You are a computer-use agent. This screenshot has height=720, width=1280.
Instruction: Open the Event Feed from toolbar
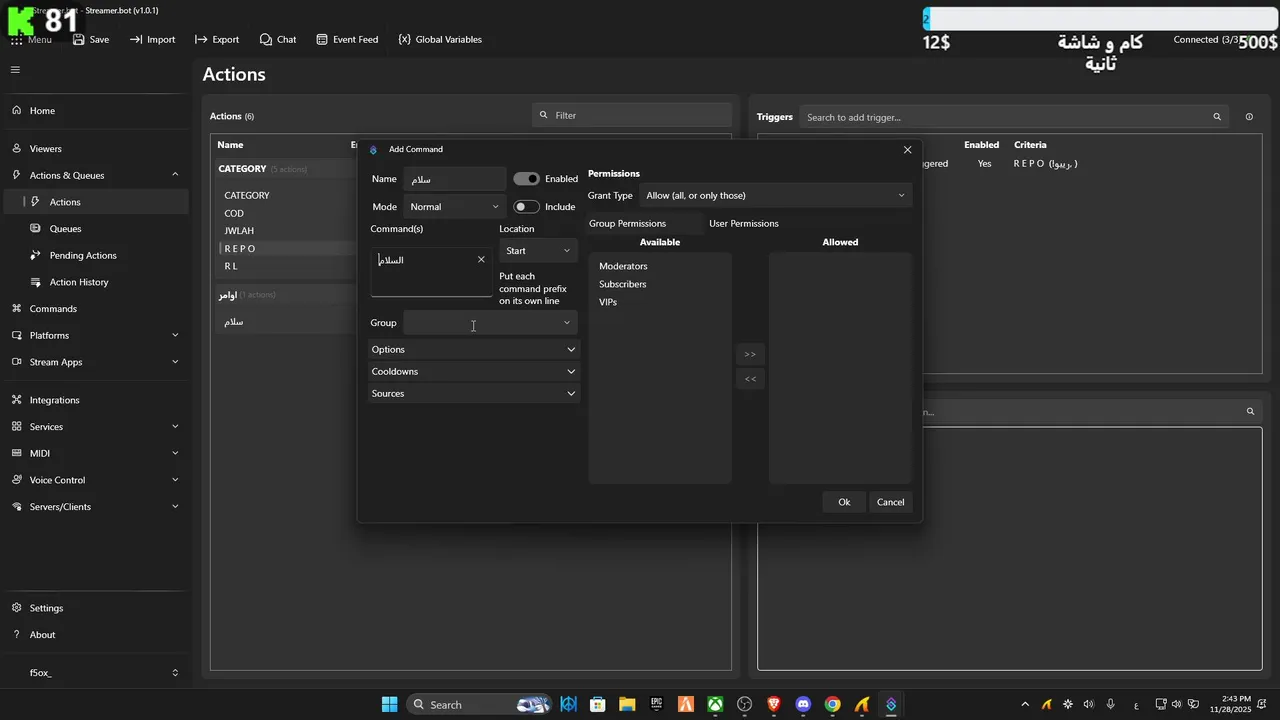(x=347, y=39)
